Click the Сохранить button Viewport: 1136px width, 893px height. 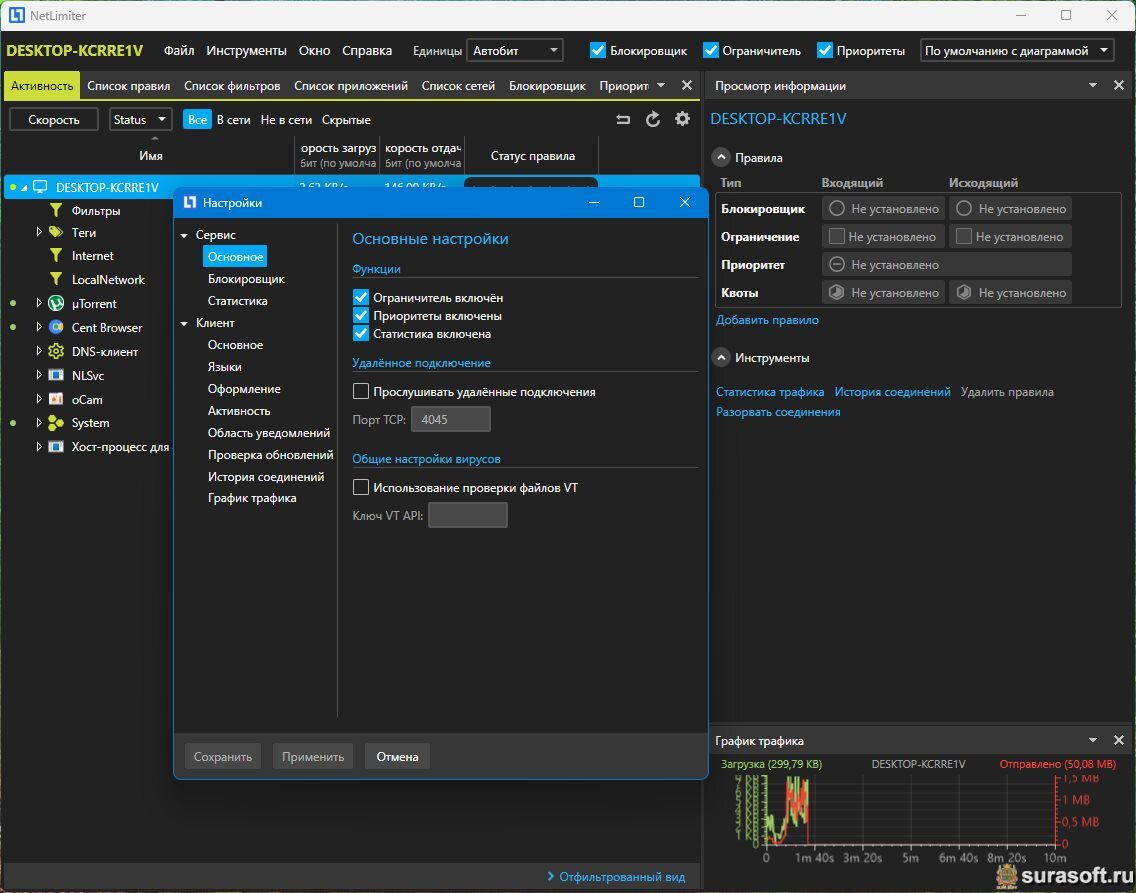pos(222,756)
